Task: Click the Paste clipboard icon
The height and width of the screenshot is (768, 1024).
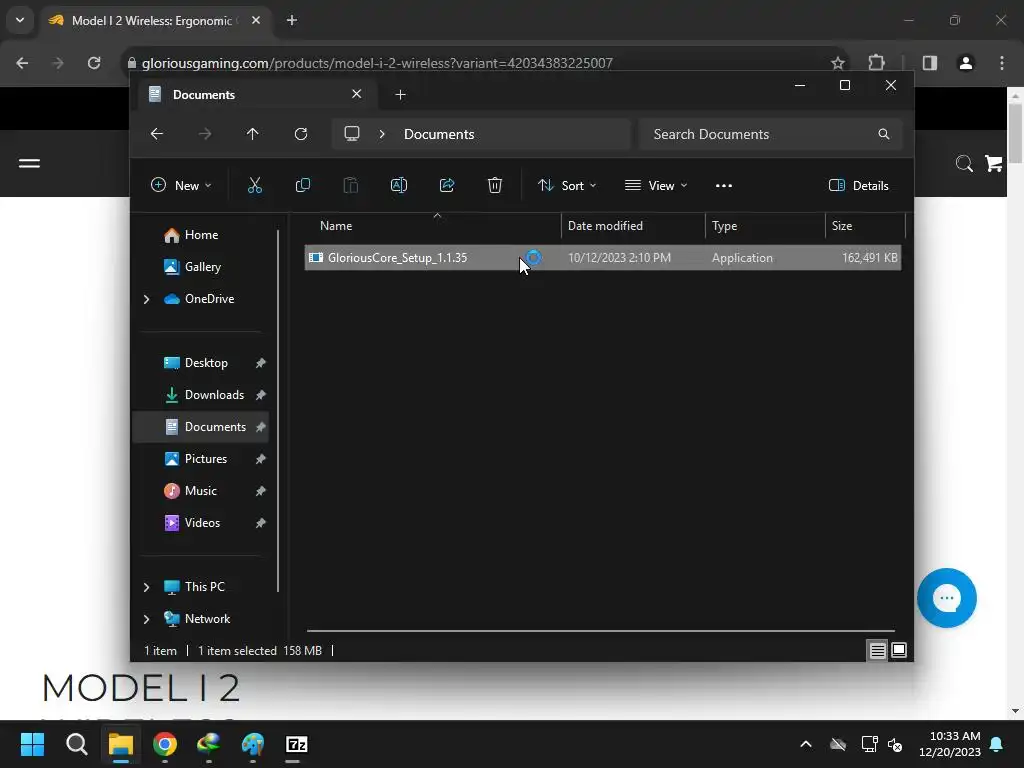Action: pyautogui.click(x=351, y=185)
